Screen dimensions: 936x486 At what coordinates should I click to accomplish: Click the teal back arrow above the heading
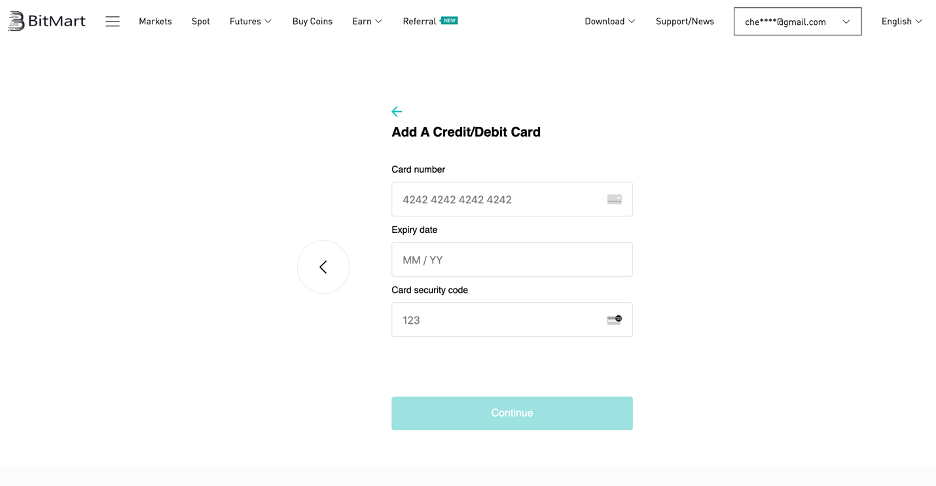point(397,112)
